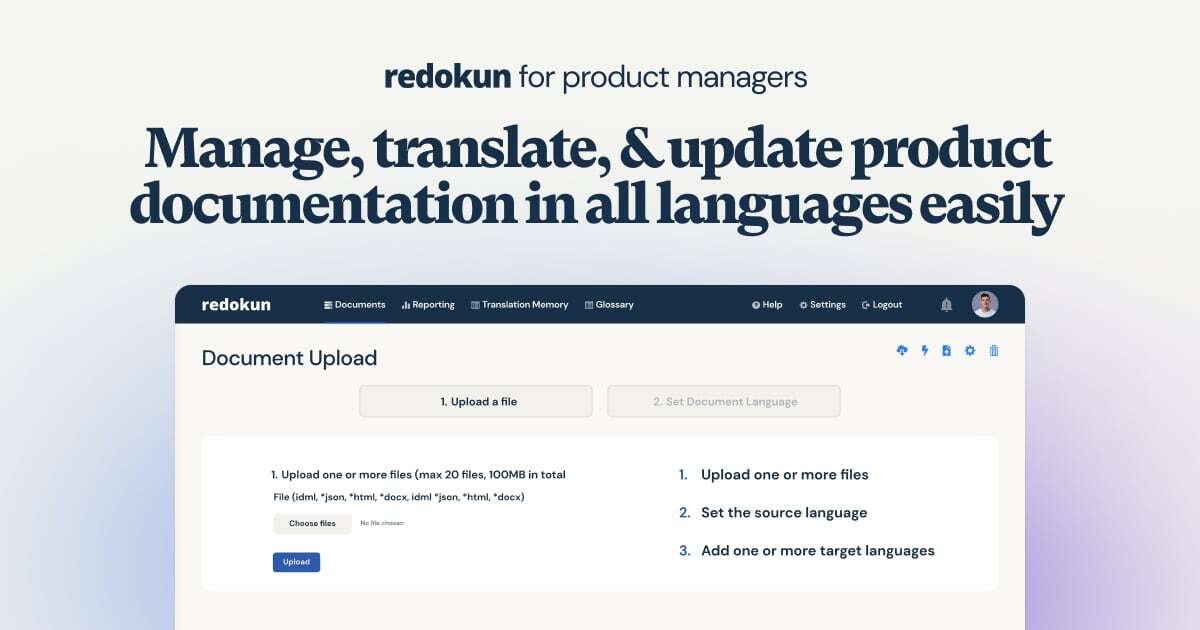Click the Choose files button
The image size is (1200, 630).
(x=312, y=523)
